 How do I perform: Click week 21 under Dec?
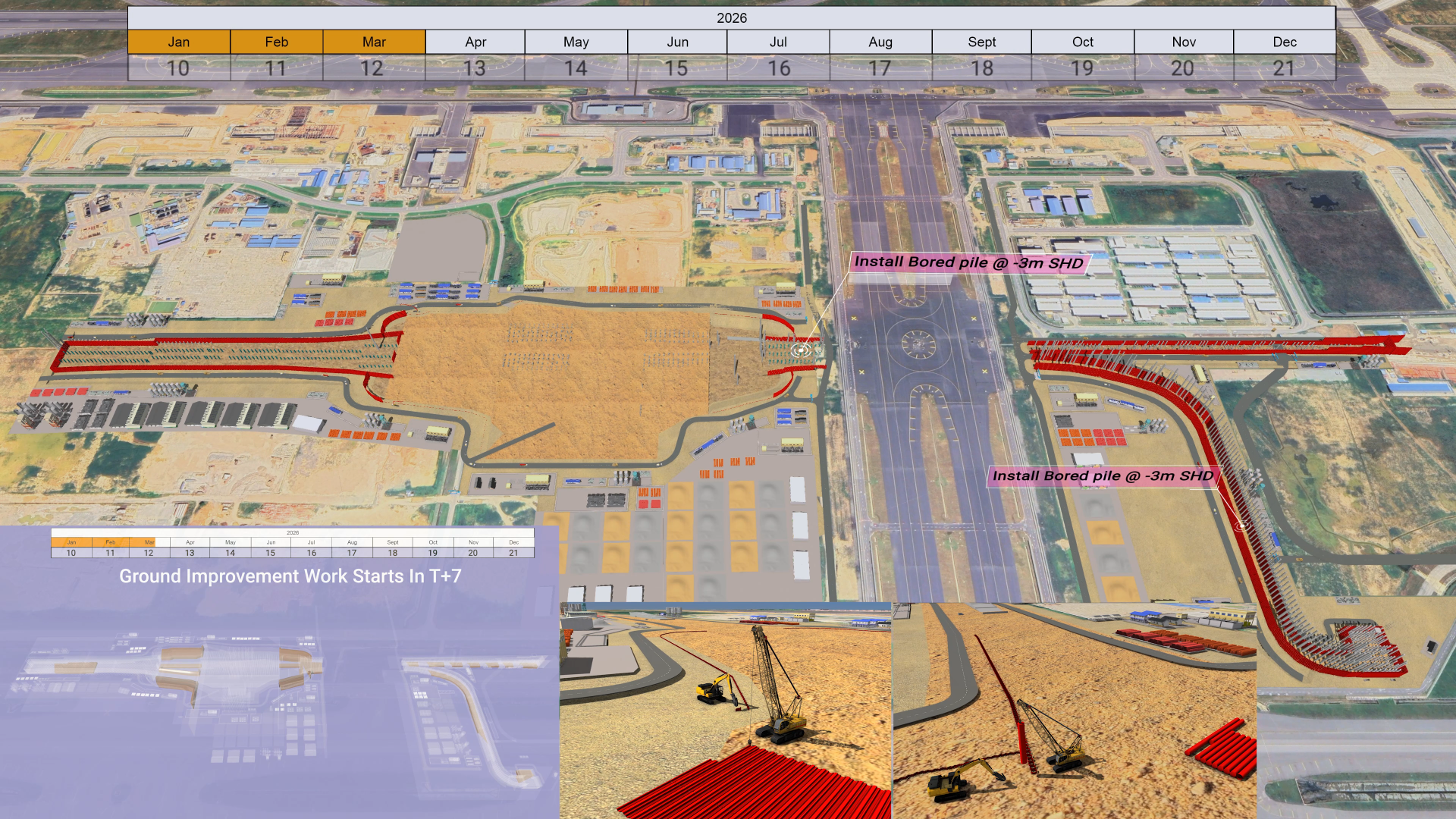1284,68
